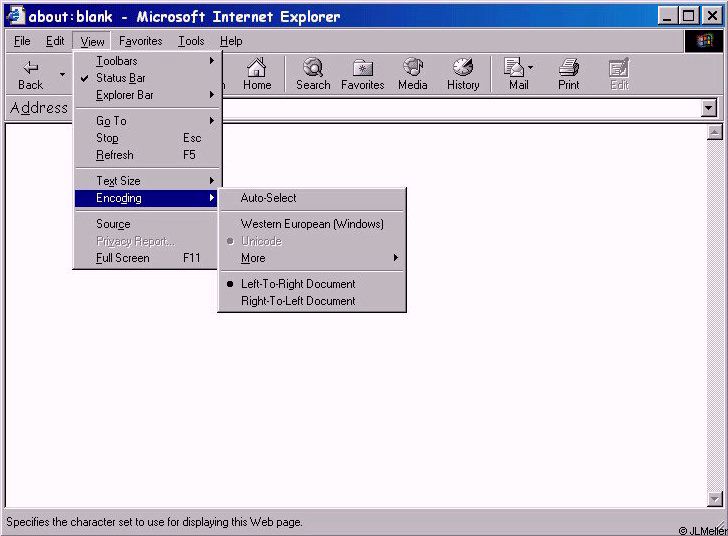Viewport: 728px width, 536px height.
Task: Select Western European (Windows) encoding
Action: 312,224
